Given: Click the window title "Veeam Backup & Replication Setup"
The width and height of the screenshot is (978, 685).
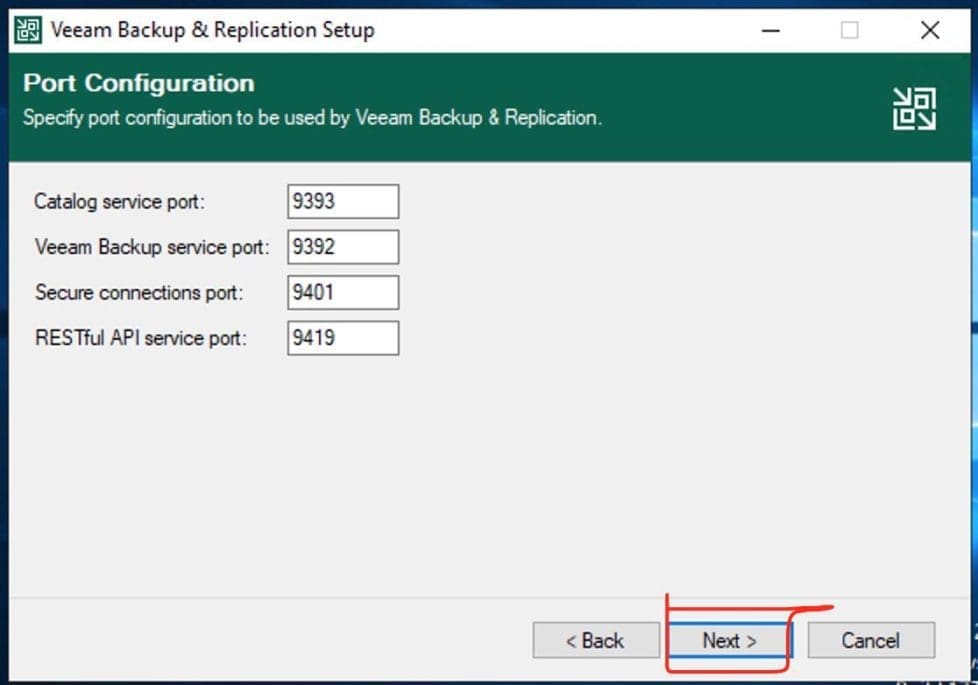Looking at the screenshot, I should 212,30.
